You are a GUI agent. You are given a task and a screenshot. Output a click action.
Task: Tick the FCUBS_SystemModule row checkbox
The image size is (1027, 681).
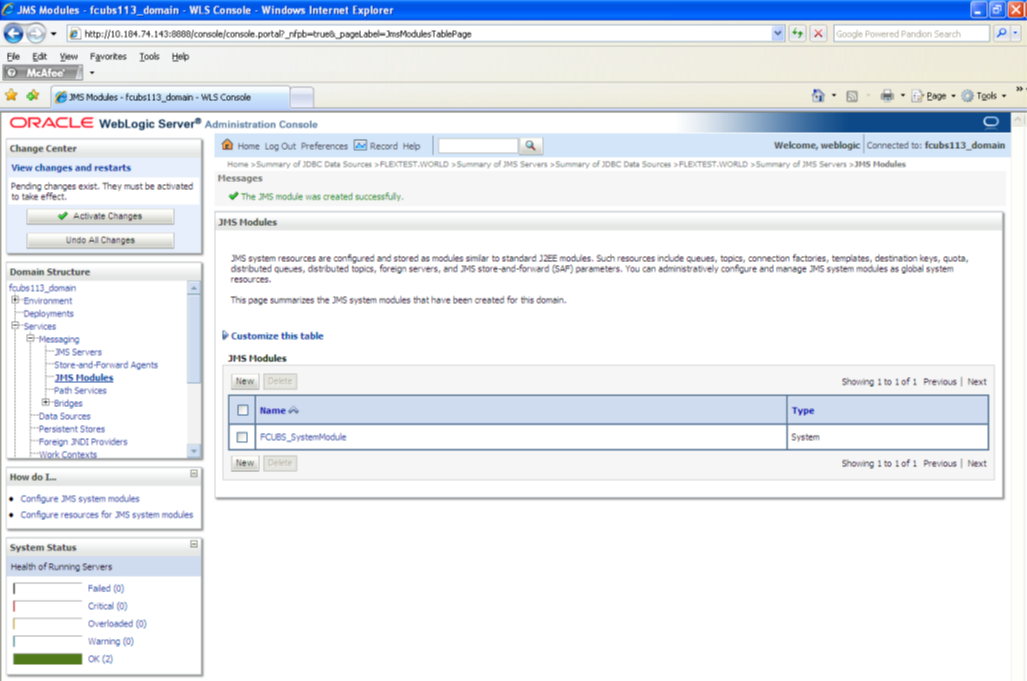242,437
